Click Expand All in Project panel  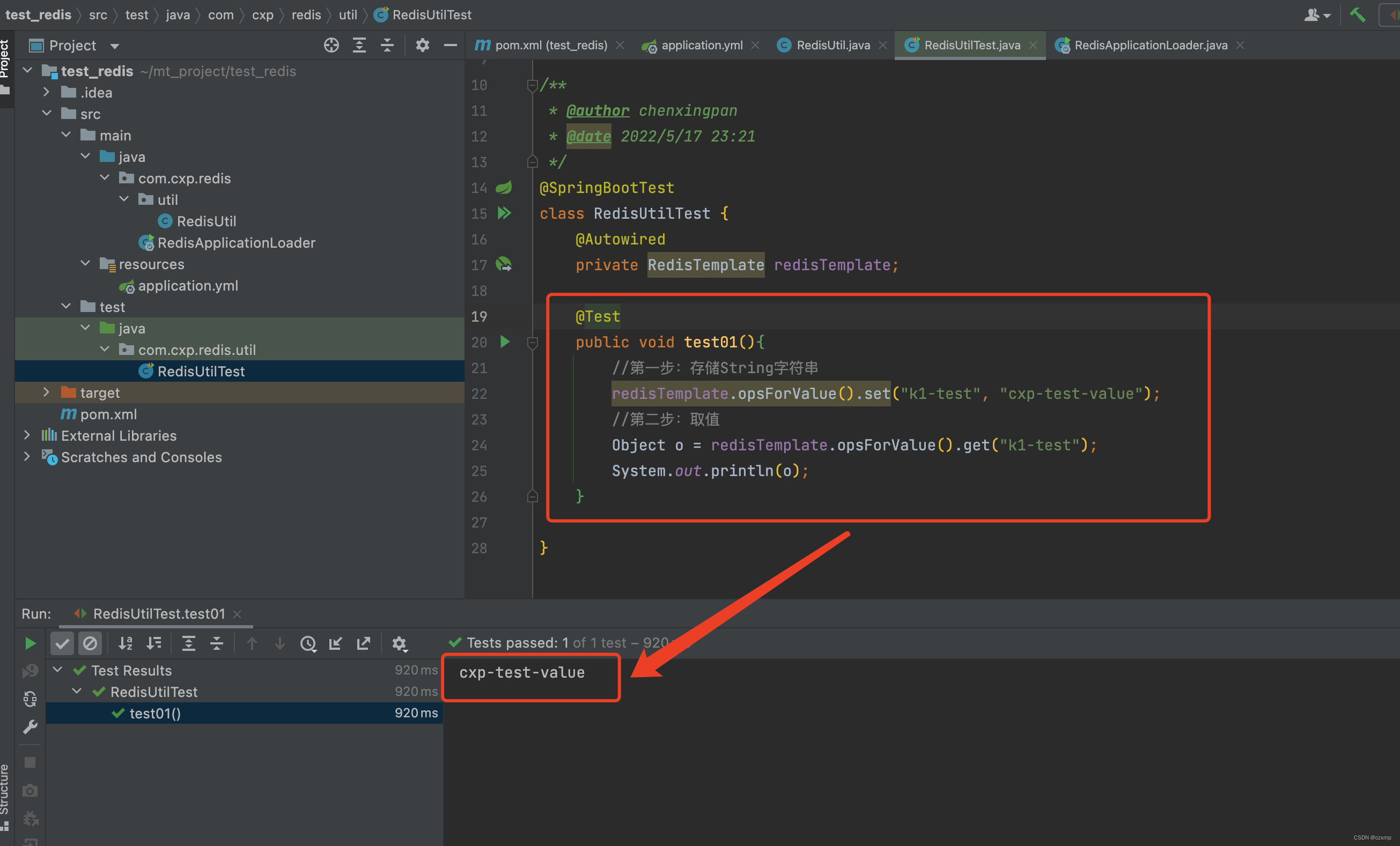click(359, 45)
